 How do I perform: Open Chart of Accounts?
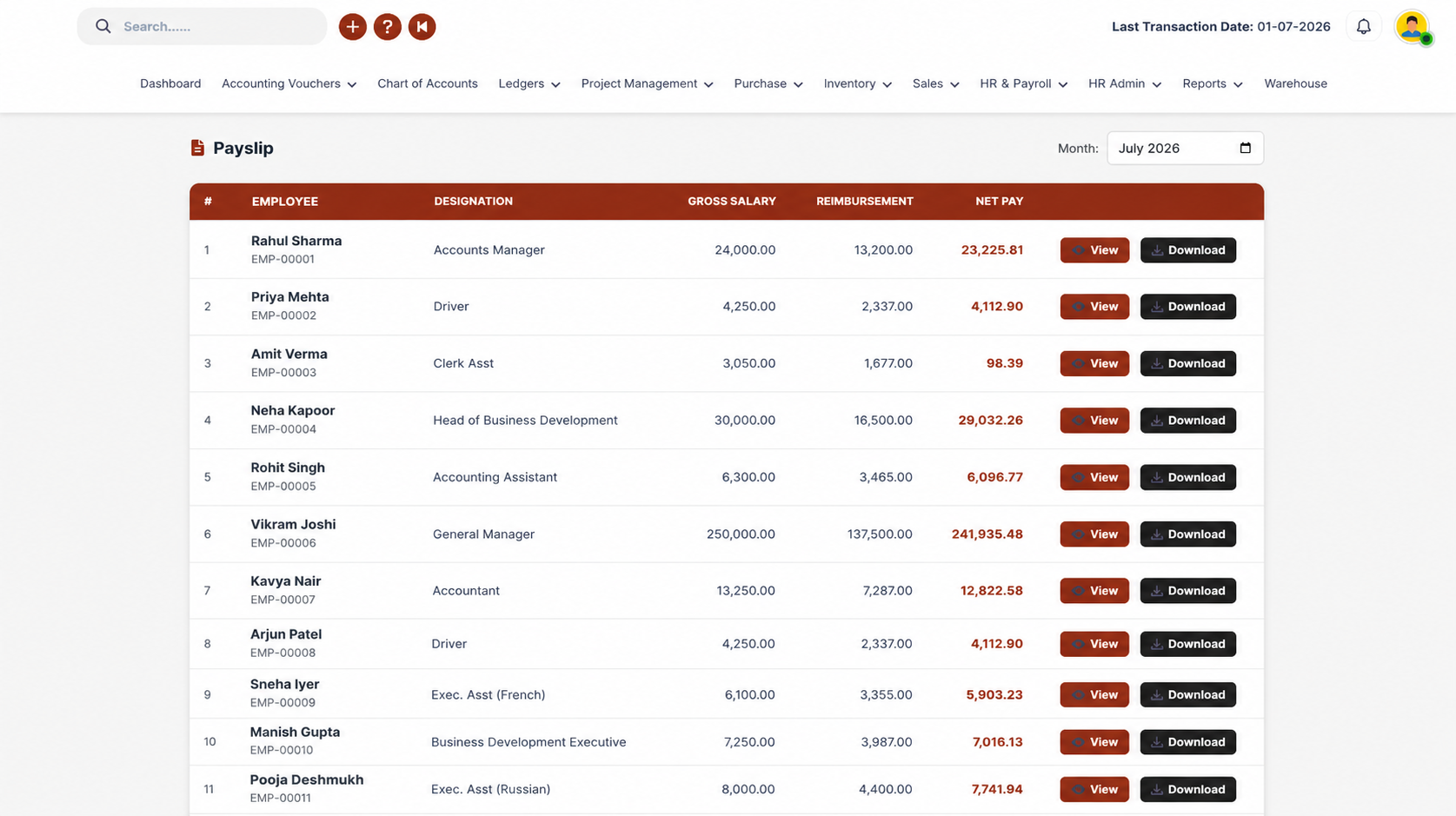(428, 84)
